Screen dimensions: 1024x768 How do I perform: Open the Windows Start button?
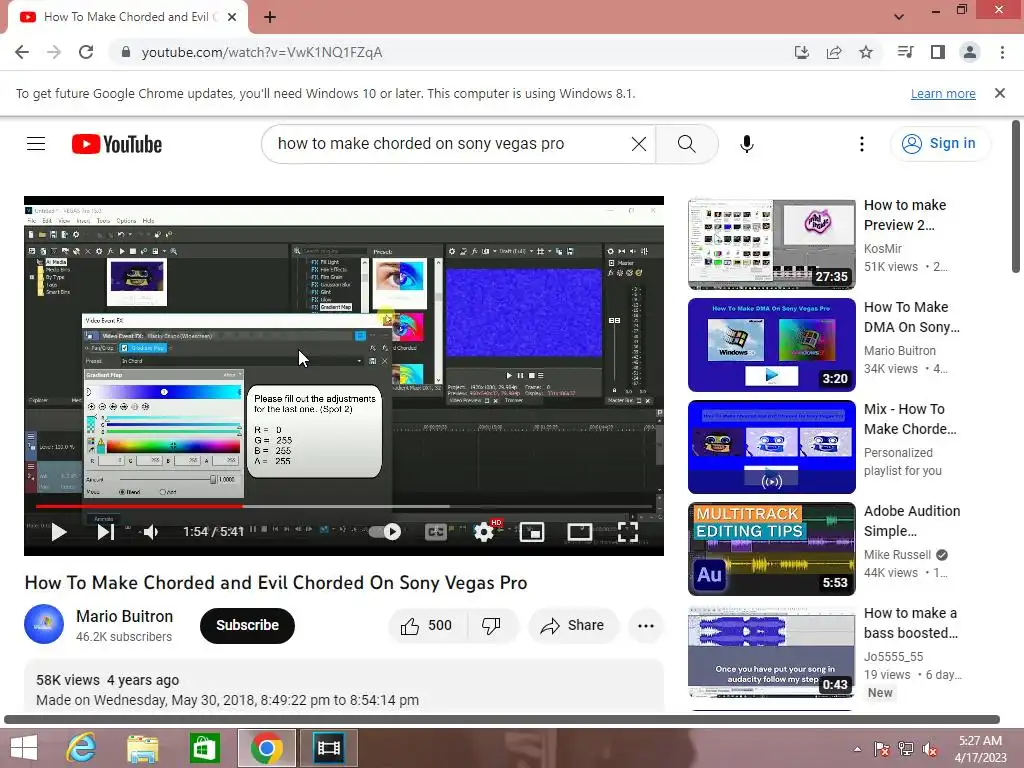pyautogui.click(x=24, y=748)
